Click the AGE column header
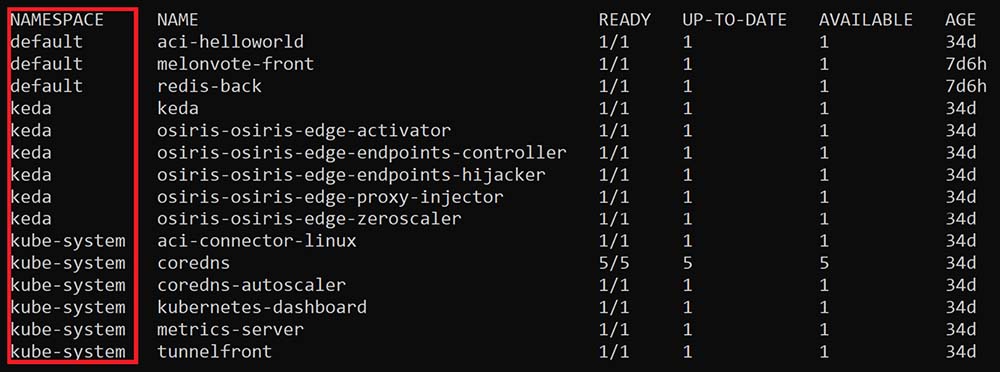The height and width of the screenshot is (372, 1000). [960, 20]
